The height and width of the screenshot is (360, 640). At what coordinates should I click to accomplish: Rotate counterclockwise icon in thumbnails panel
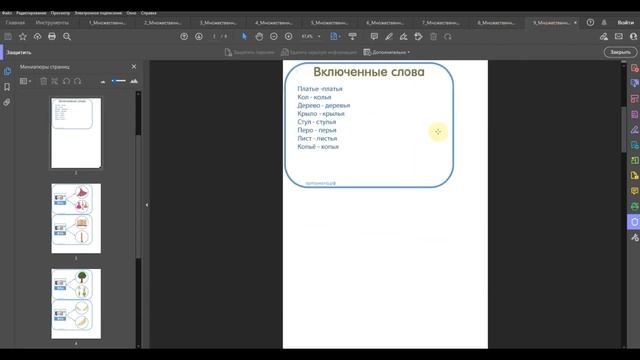(67, 81)
